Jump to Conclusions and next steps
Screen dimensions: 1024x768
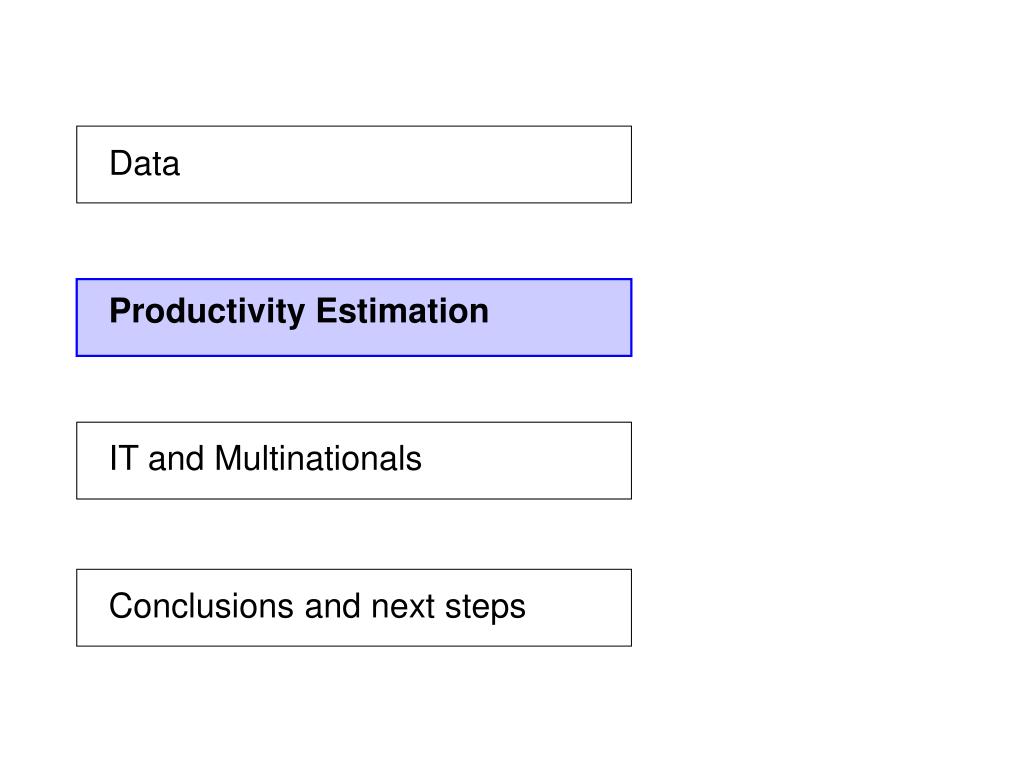pyautogui.click(x=354, y=608)
